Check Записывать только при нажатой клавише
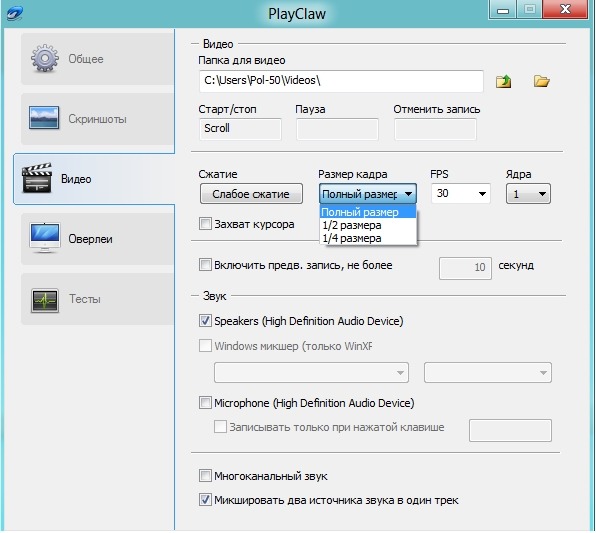The image size is (596, 533). (x=220, y=427)
